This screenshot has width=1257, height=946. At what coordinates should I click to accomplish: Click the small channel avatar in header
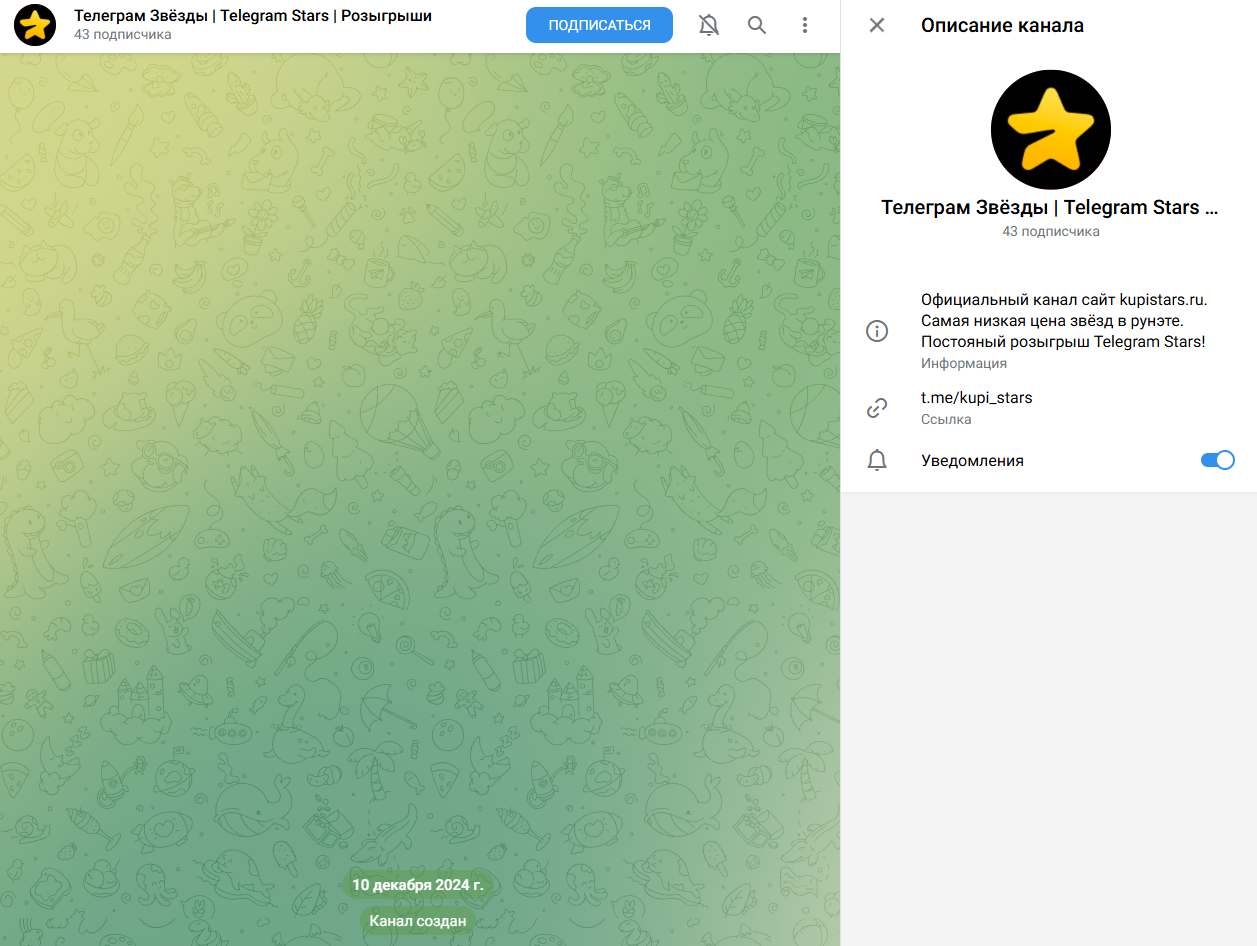(x=35, y=25)
